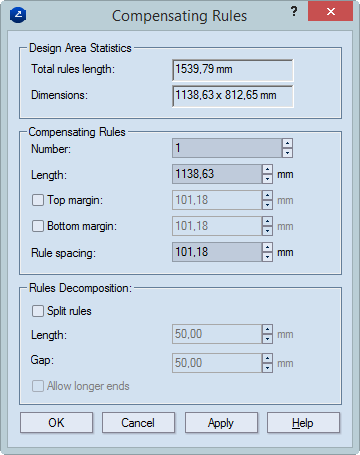This screenshot has width=360, height=455.
Task: Increase compensating rule Length value
Action: (x=267, y=169)
